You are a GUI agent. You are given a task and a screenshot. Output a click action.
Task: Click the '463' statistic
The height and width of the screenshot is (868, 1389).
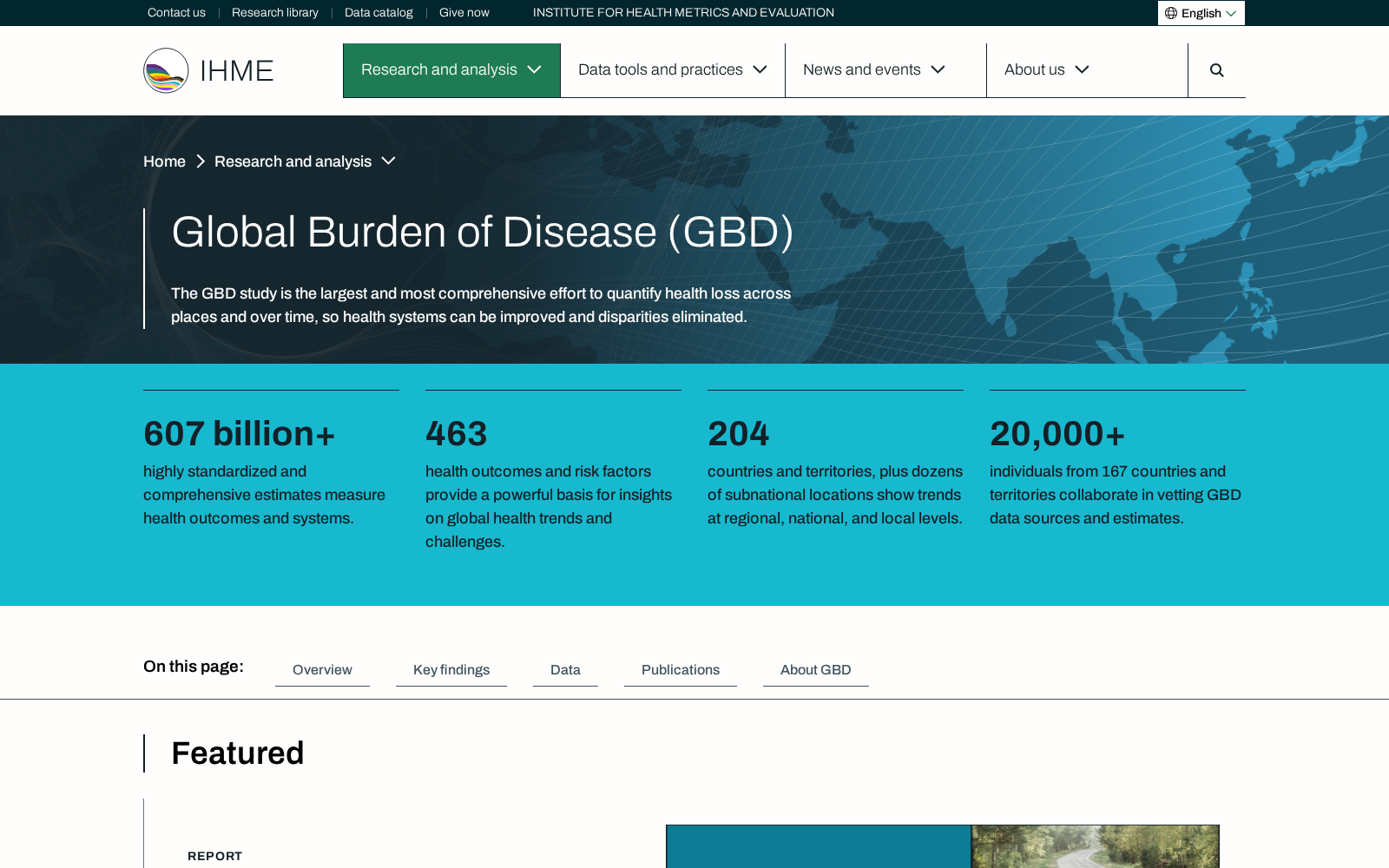[x=457, y=434]
